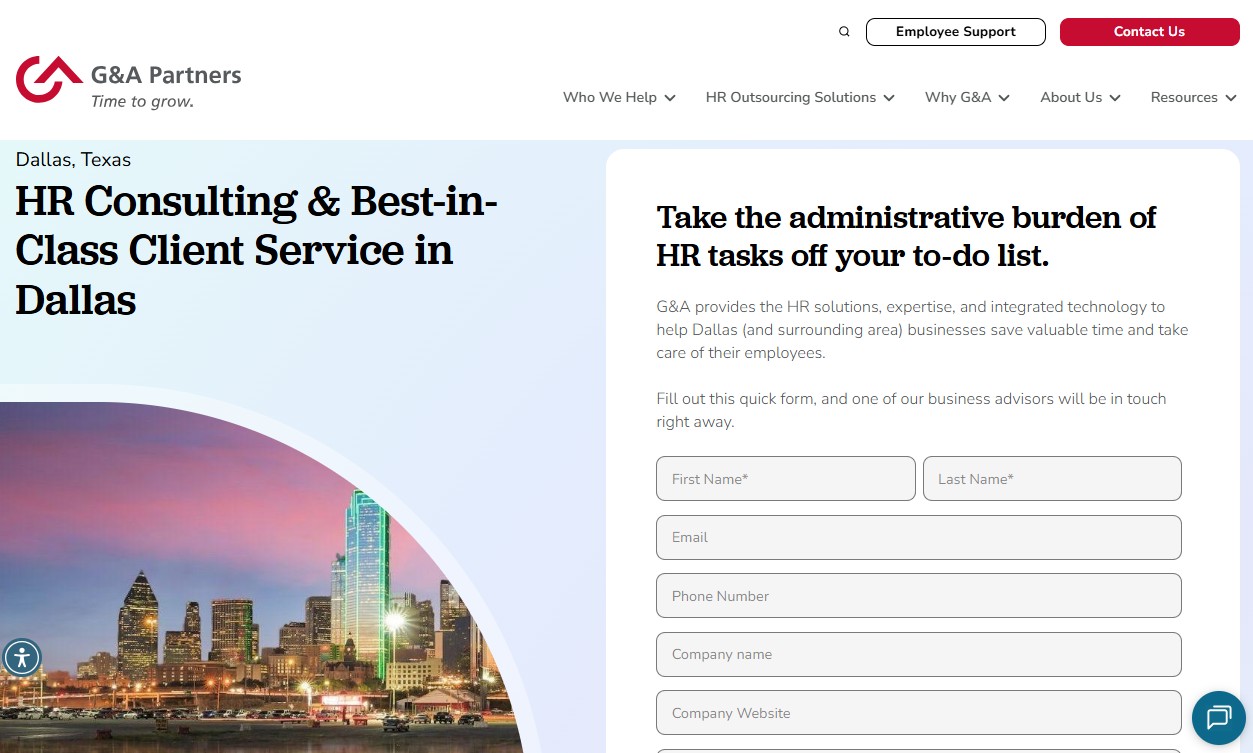
Task: Select the Company name field
Action: (x=919, y=655)
